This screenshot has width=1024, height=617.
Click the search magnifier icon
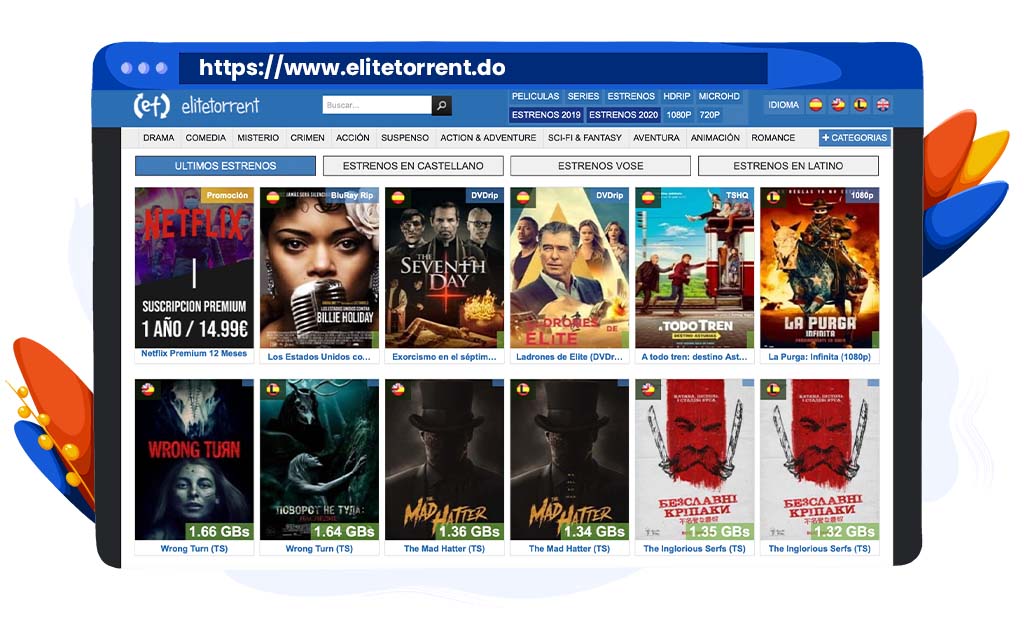pyautogui.click(x=441, y=105)
